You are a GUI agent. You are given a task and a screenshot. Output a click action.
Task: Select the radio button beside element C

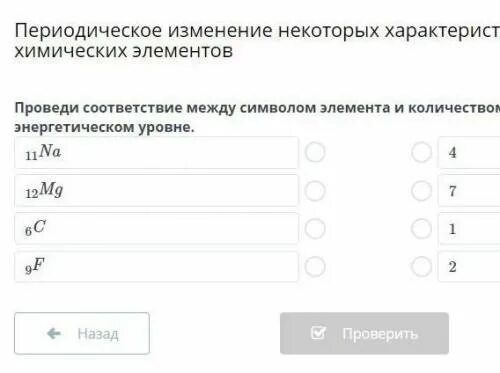coord(315,229)
